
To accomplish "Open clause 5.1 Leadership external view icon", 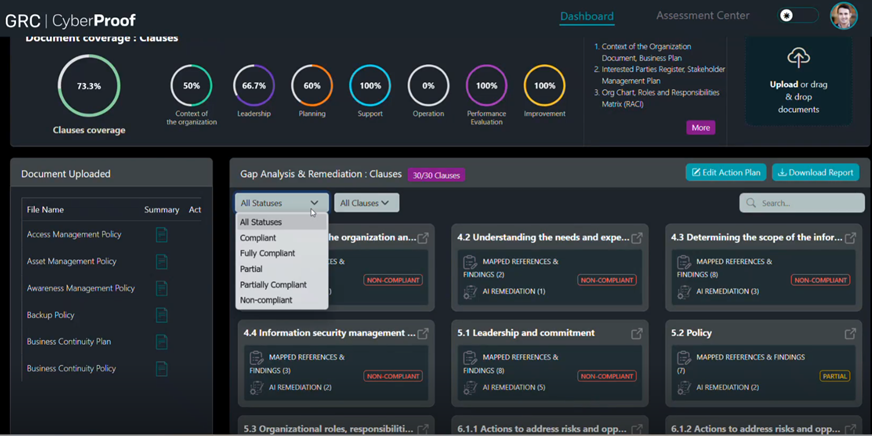I will (x=637, y=334).
